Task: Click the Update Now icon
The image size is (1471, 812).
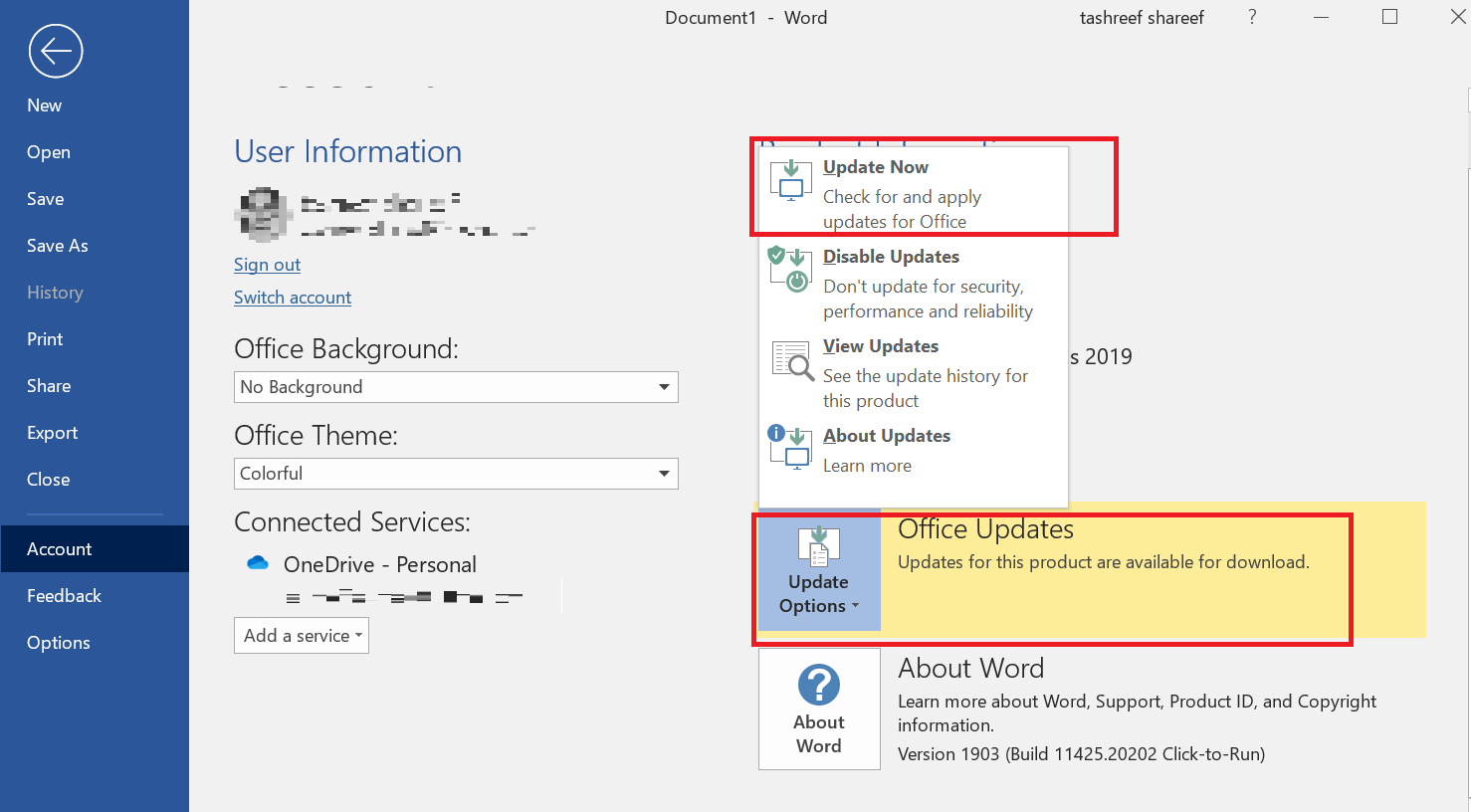Action: [791, 179]
